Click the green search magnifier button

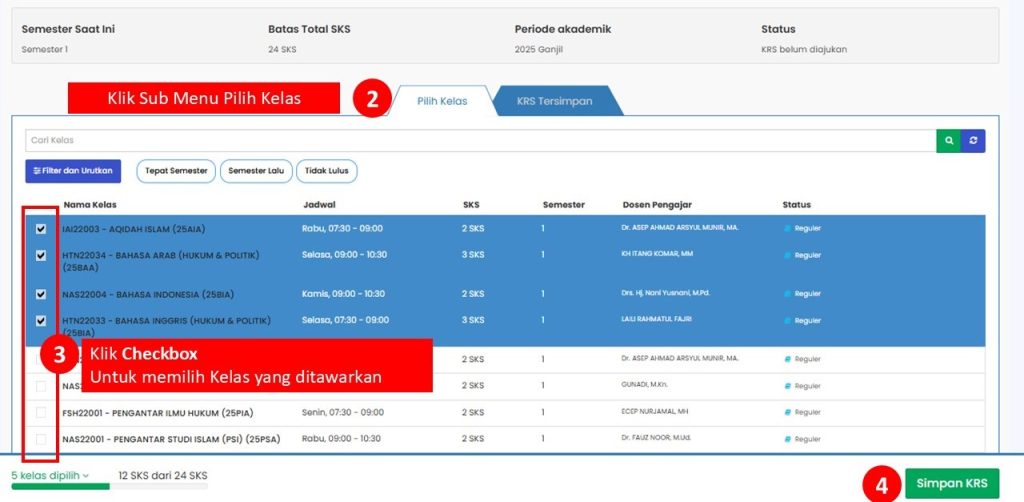(948, 141)
